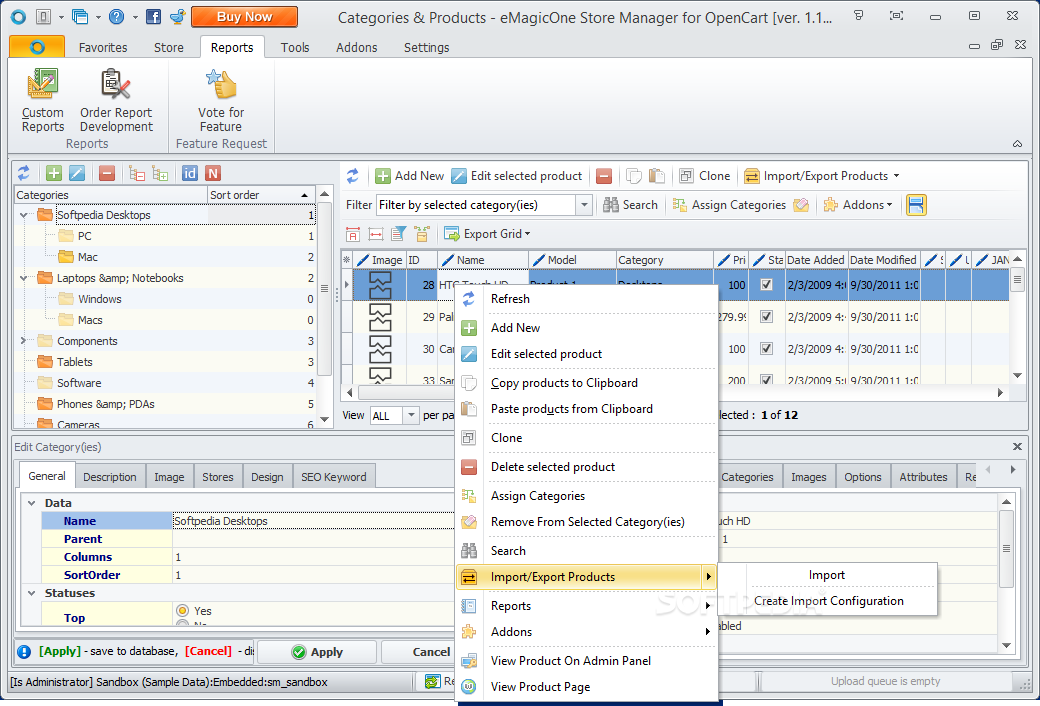1040x706 pixels.
Task: Click the blue save-layout icon after Addons
Action: click(x=916, y=205)
